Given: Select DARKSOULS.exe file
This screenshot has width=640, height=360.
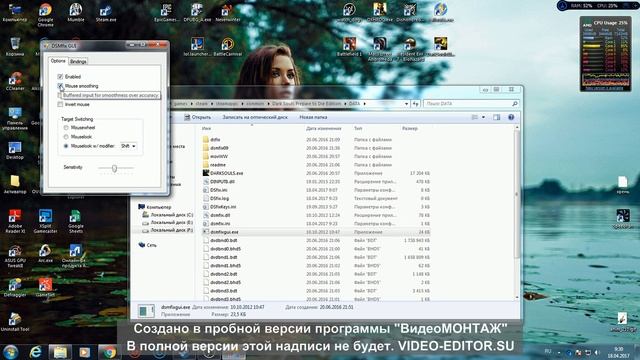Looking at the screenshot, I should point(226,173).
